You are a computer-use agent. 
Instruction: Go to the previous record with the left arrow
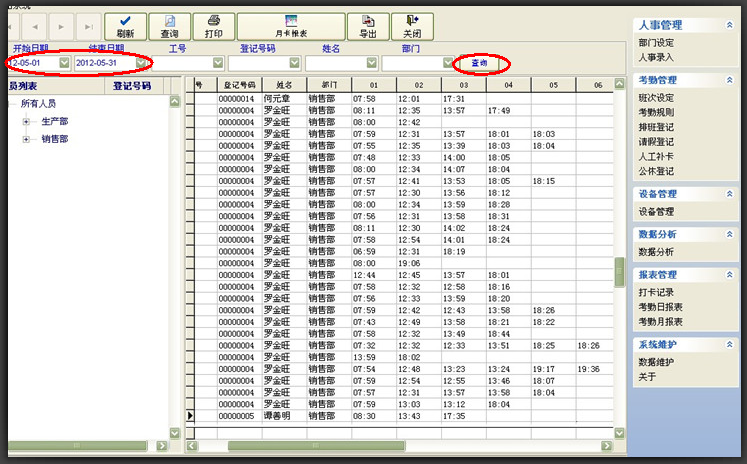[x=34, y=27]
